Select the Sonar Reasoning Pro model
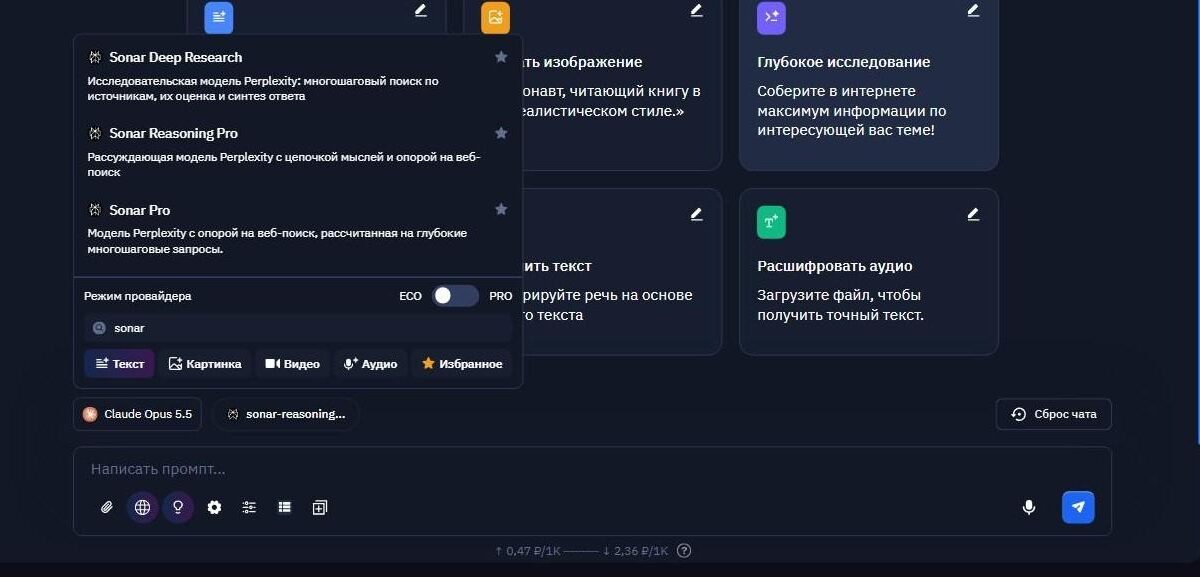The image size is (1200, 577). [x=298, y=152]
